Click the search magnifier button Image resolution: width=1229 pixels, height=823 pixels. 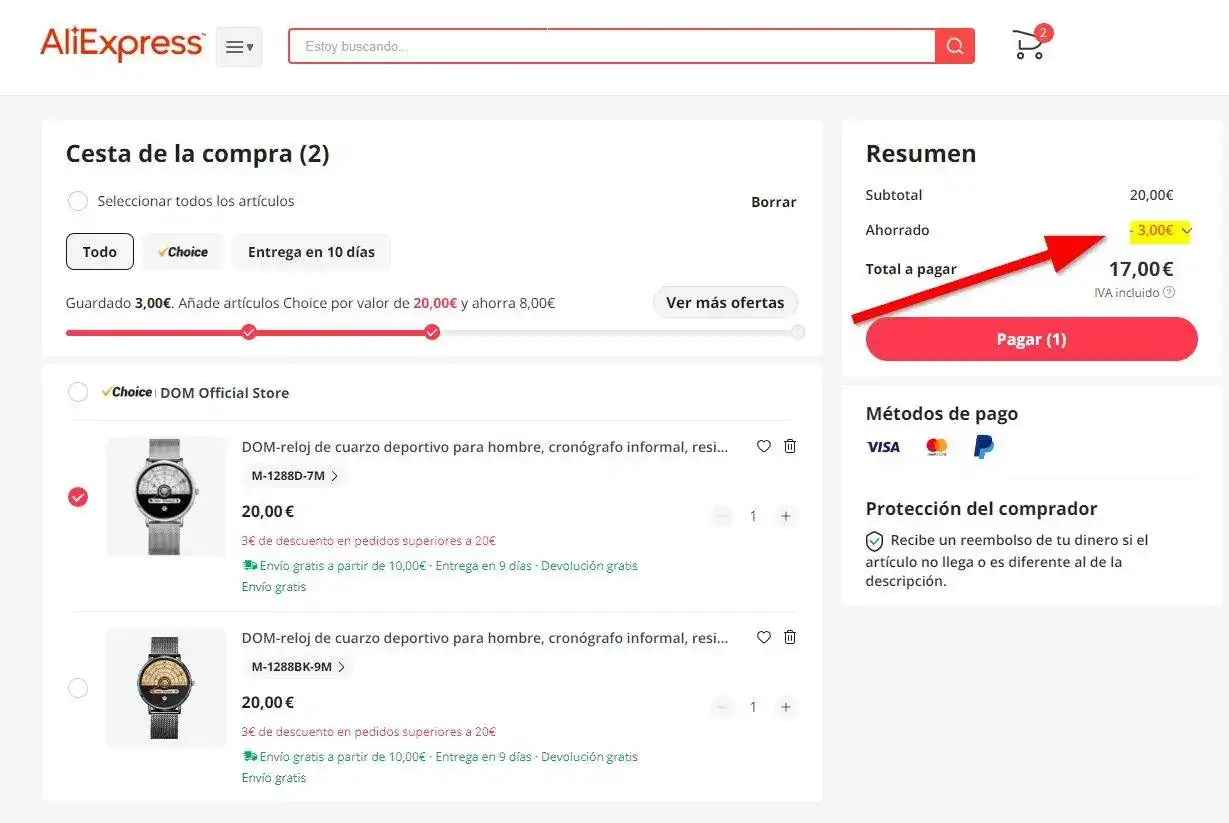pyautogui.click(x=955, y=46)
